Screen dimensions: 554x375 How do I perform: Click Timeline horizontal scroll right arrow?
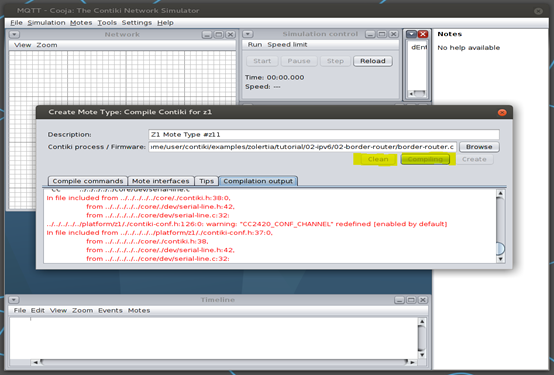click(412, 362)
